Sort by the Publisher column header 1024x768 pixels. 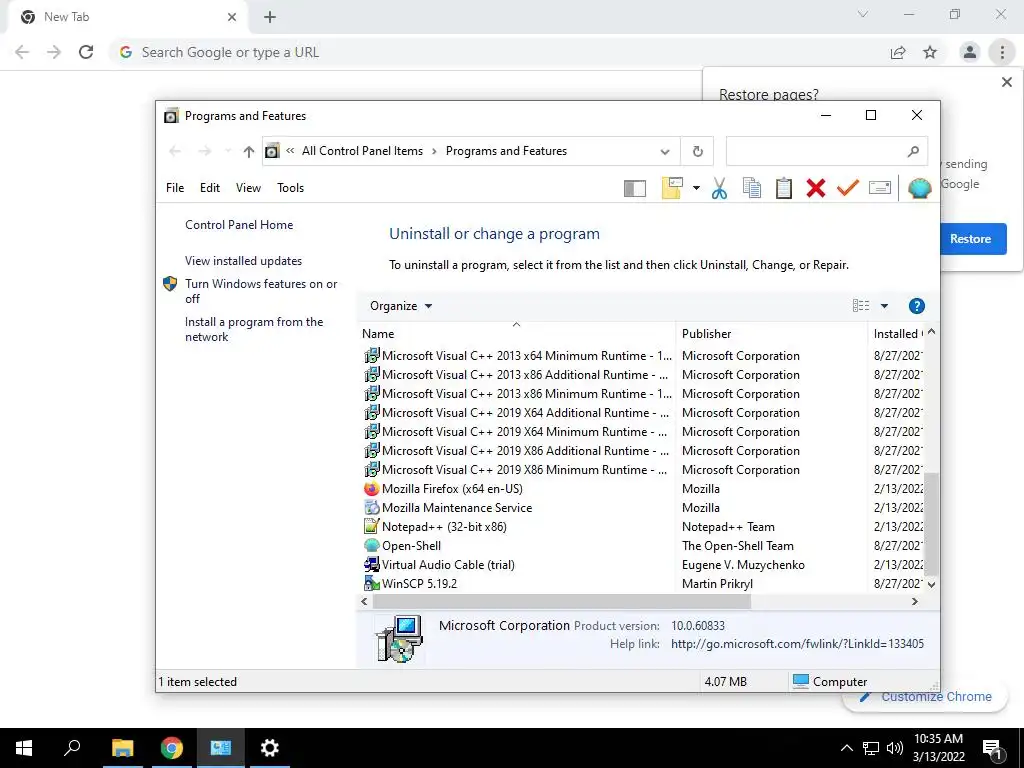[771, 334]
